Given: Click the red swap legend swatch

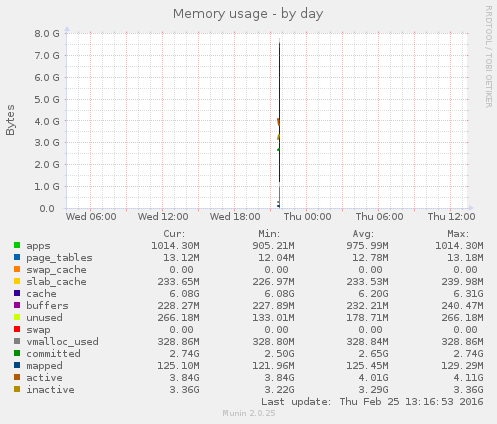Looking at the screenshot, I should [17, 329].
